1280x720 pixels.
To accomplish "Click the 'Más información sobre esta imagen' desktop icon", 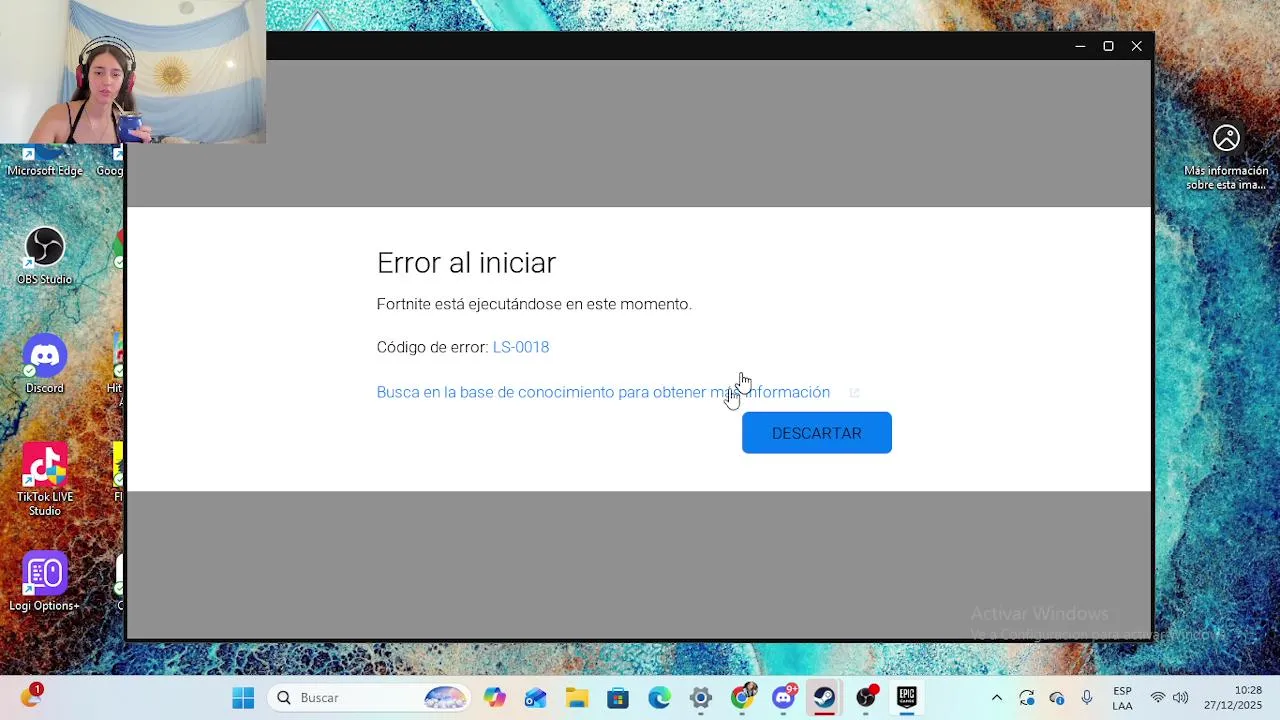I will [x=1226, y=157].
